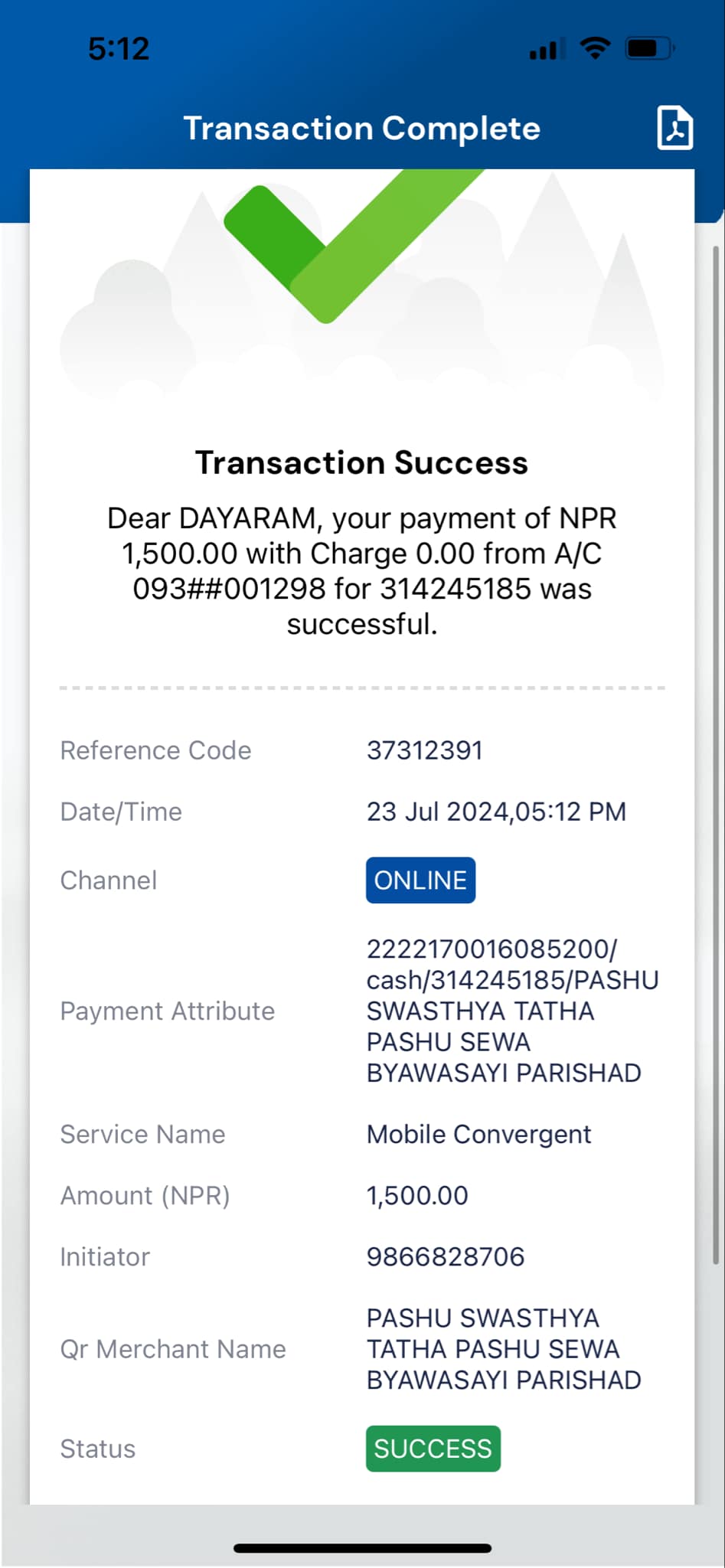Tap the Mobile Convergent service name
The height and width of the screenshot is (1568, 725).
[x=479, y=1135]
